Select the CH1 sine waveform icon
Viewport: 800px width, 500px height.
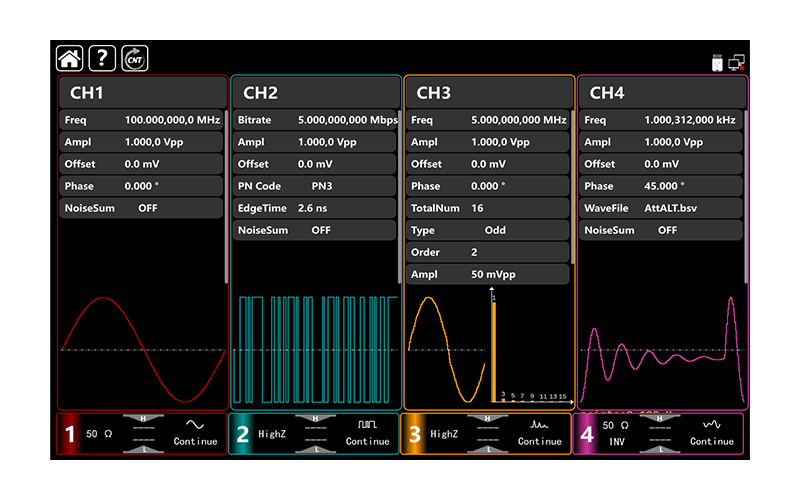point(195,425)
